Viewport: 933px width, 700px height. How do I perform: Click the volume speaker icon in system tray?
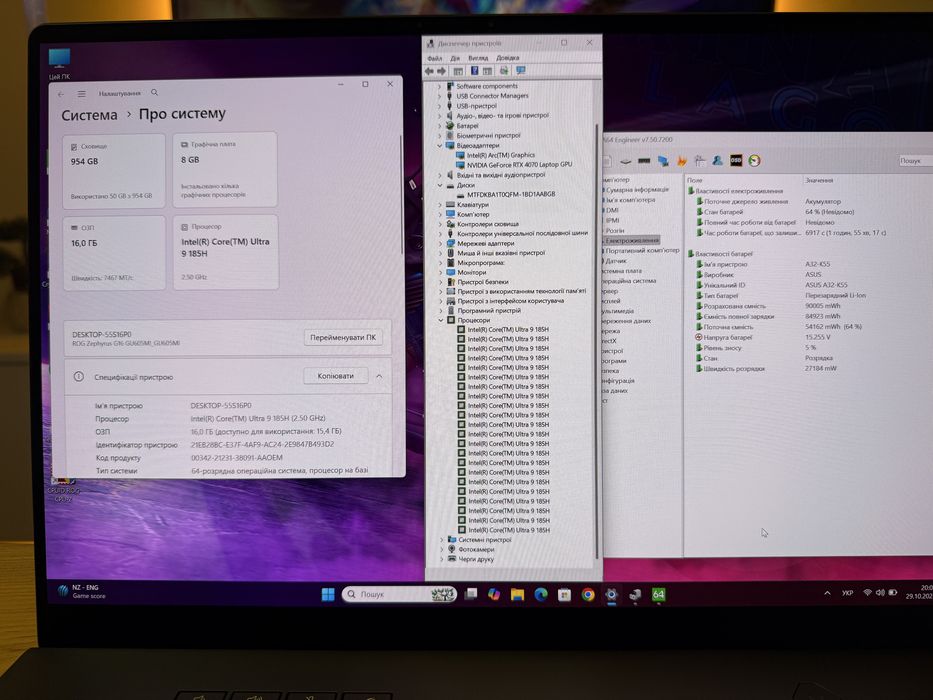click(x=880, y=593)
